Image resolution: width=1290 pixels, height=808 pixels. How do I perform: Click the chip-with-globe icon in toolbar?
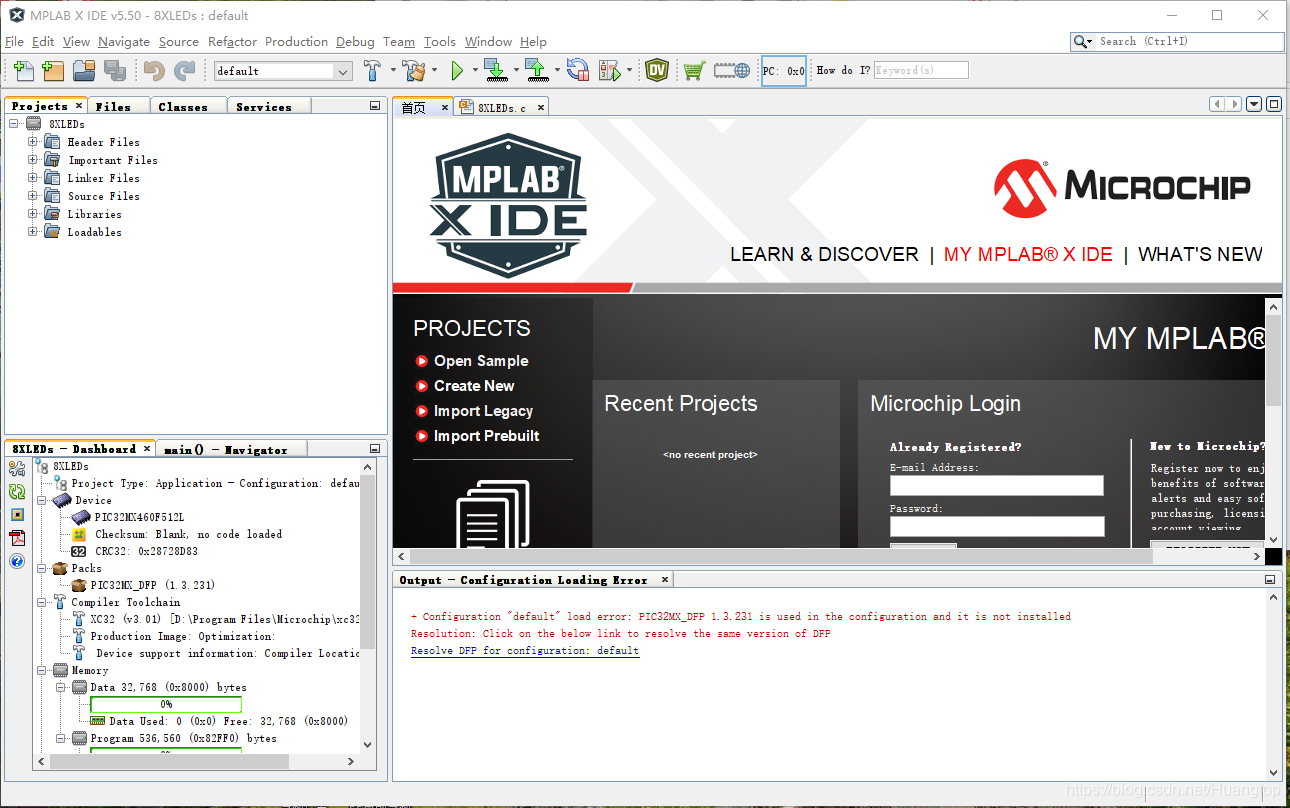click(731, 70)
